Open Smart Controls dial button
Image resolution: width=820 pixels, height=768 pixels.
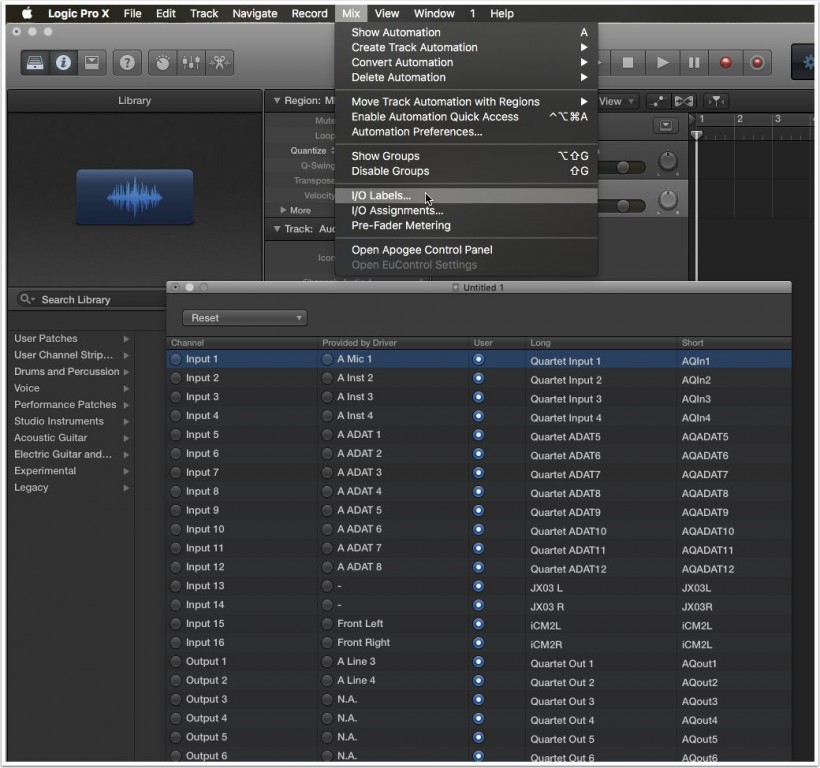pyautogui.click(x=163, y=63)
